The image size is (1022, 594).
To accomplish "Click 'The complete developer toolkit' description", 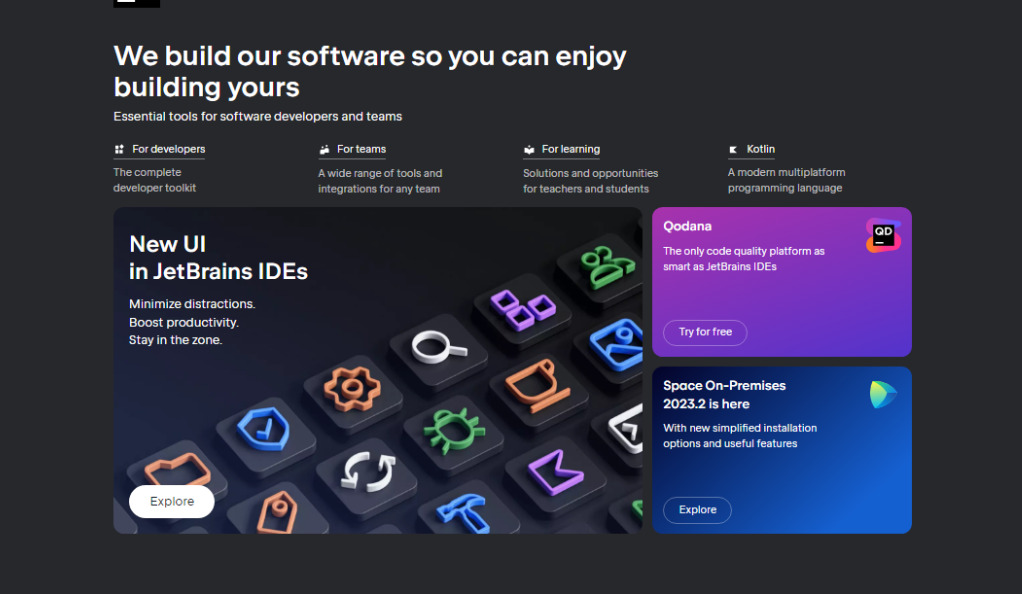I will [154, 180].
